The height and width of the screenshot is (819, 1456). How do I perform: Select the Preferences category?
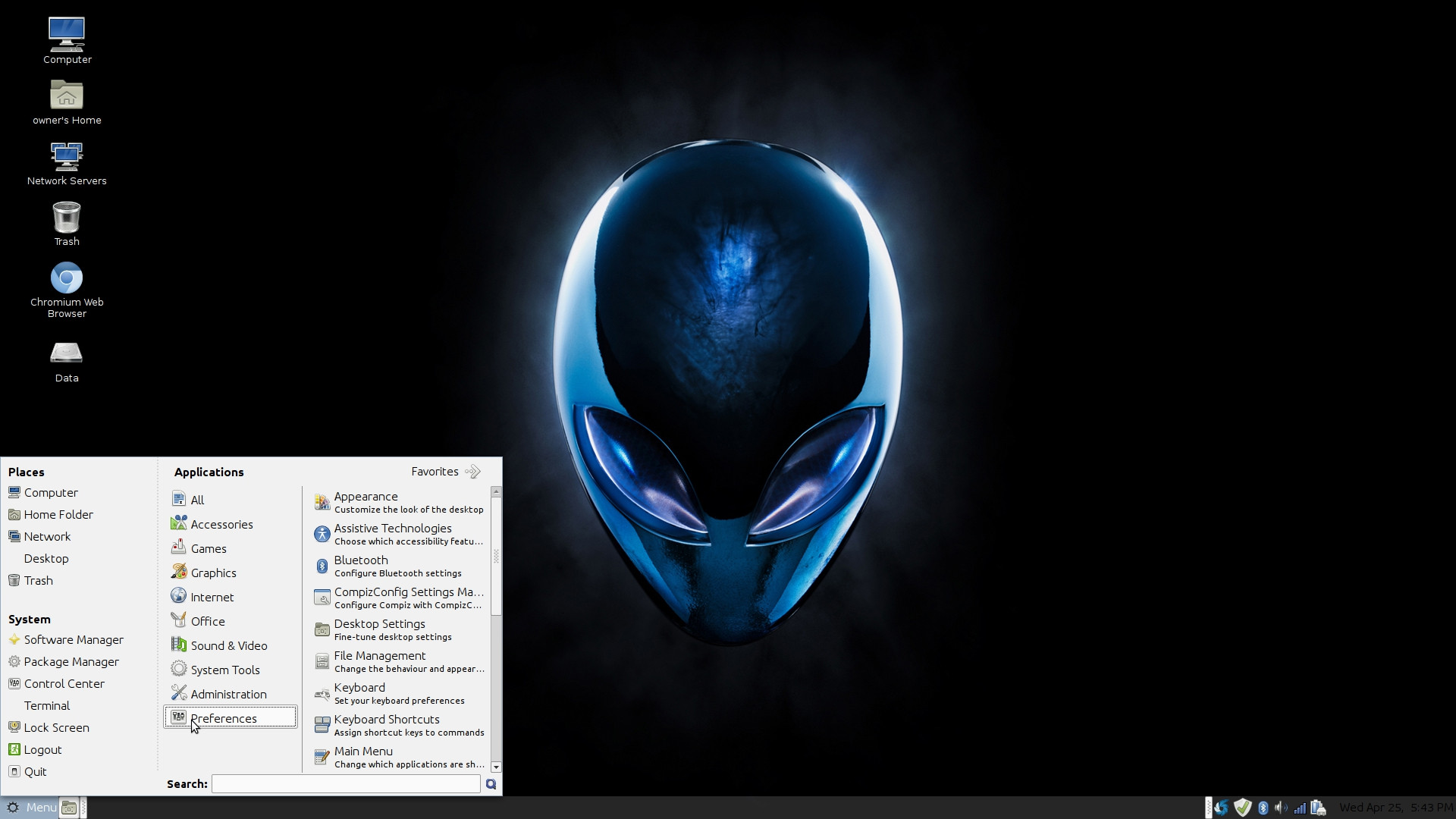(x=231, y=717)
